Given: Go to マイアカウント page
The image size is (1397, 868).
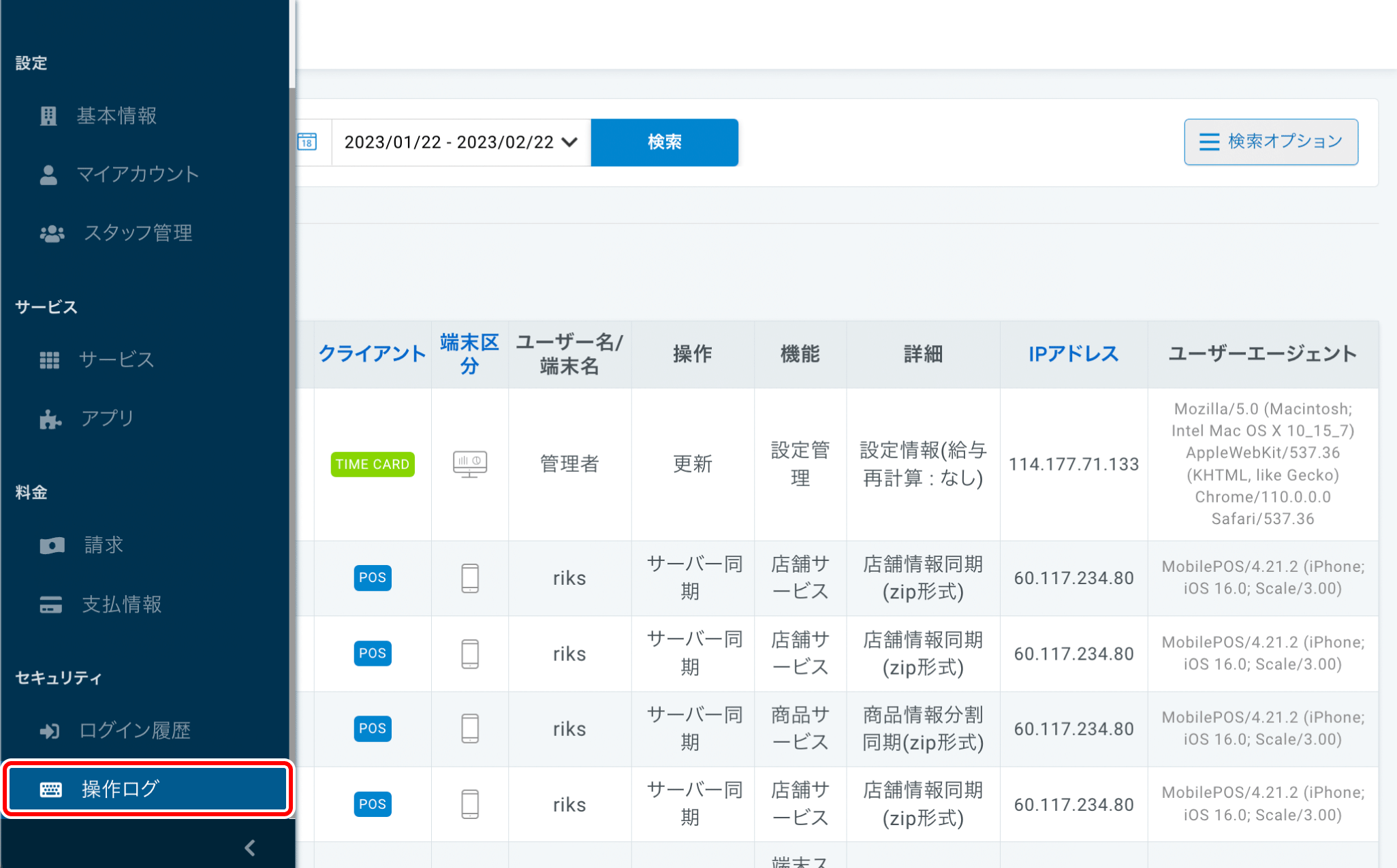Looking at the screenshot, I should 137,174.
